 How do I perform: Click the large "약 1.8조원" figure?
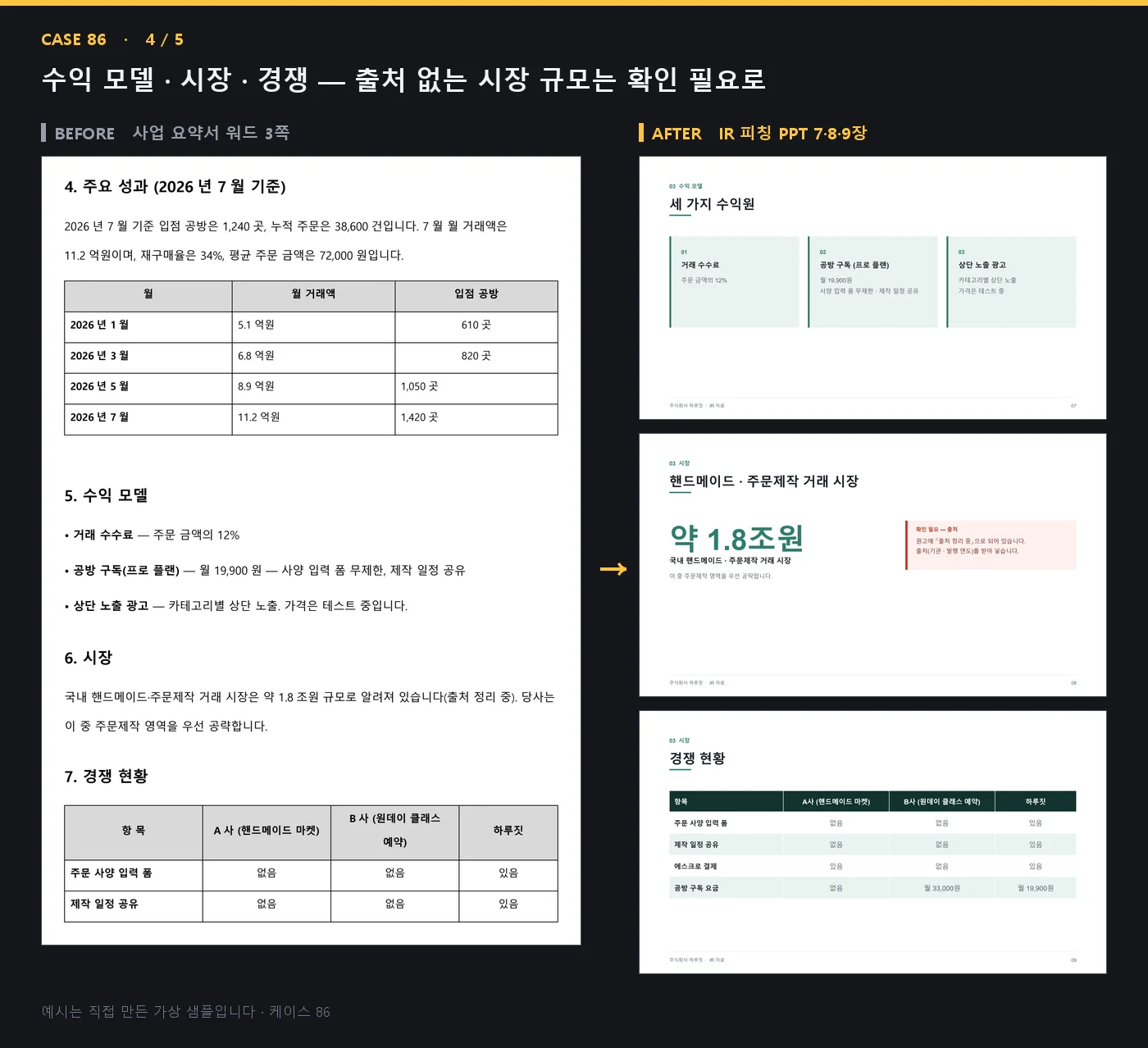point(736,539)
